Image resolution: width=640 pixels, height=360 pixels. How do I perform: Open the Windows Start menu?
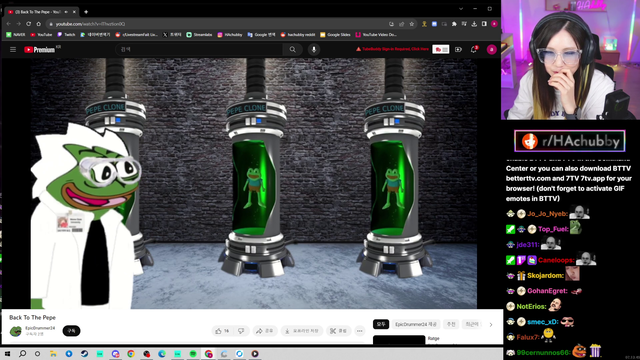[7, 353]
